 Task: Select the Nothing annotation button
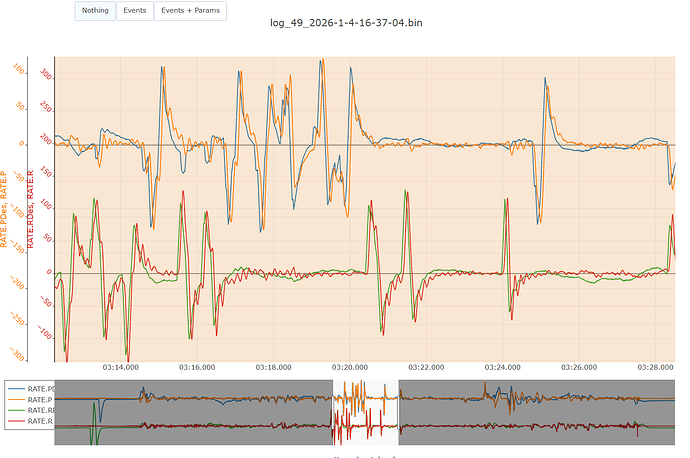pos(96,11)
